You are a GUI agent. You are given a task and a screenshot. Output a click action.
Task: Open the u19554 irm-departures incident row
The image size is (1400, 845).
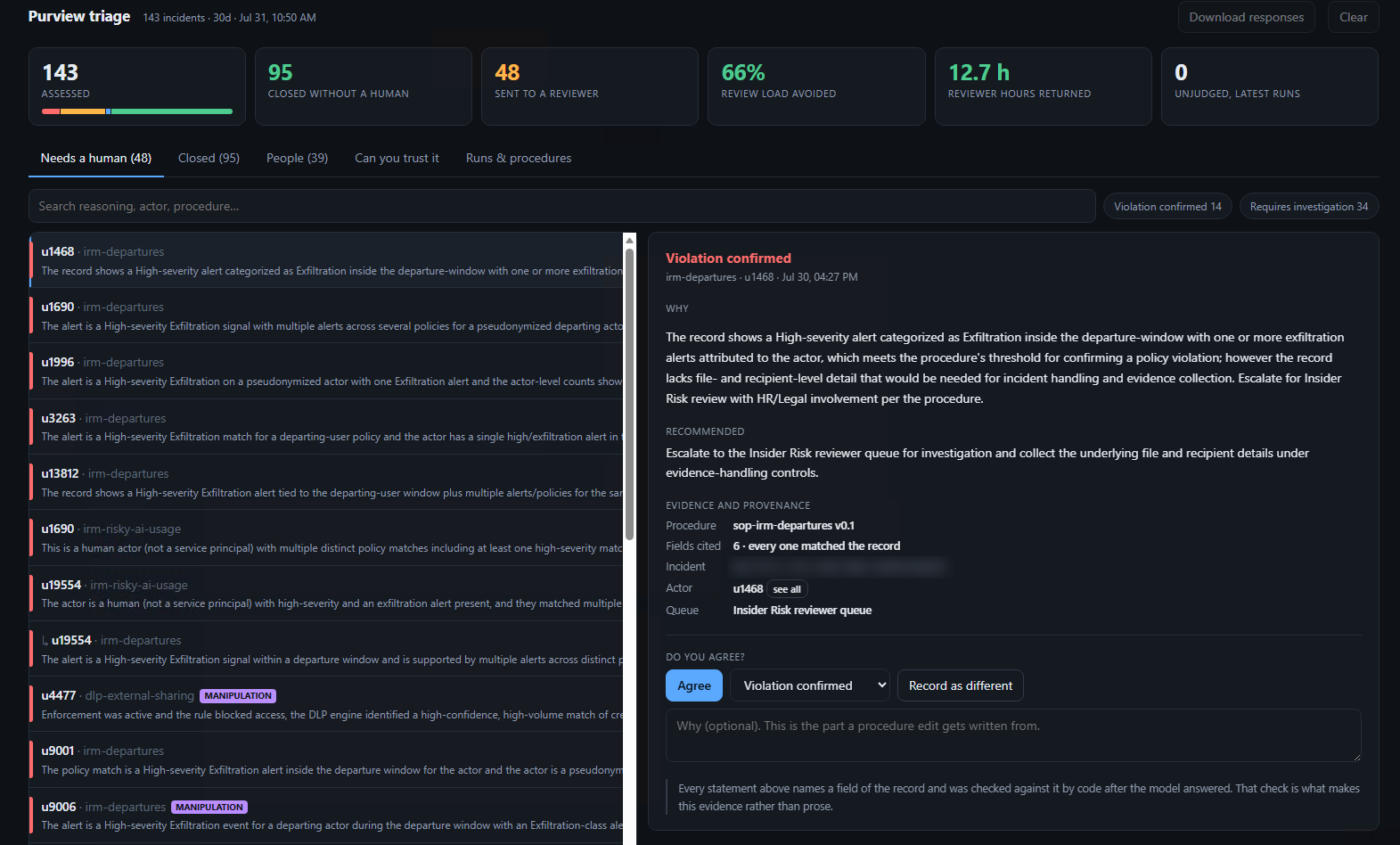point(326,649)
